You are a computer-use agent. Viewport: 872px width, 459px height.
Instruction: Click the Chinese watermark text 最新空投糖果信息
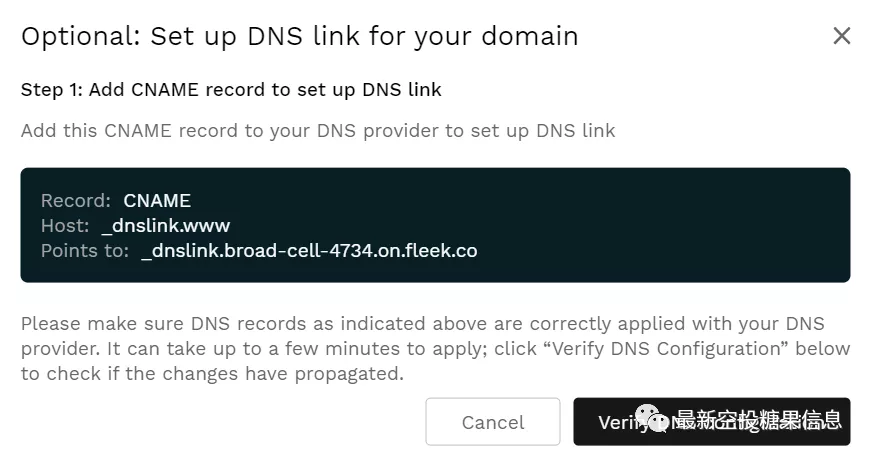[759, 419]
